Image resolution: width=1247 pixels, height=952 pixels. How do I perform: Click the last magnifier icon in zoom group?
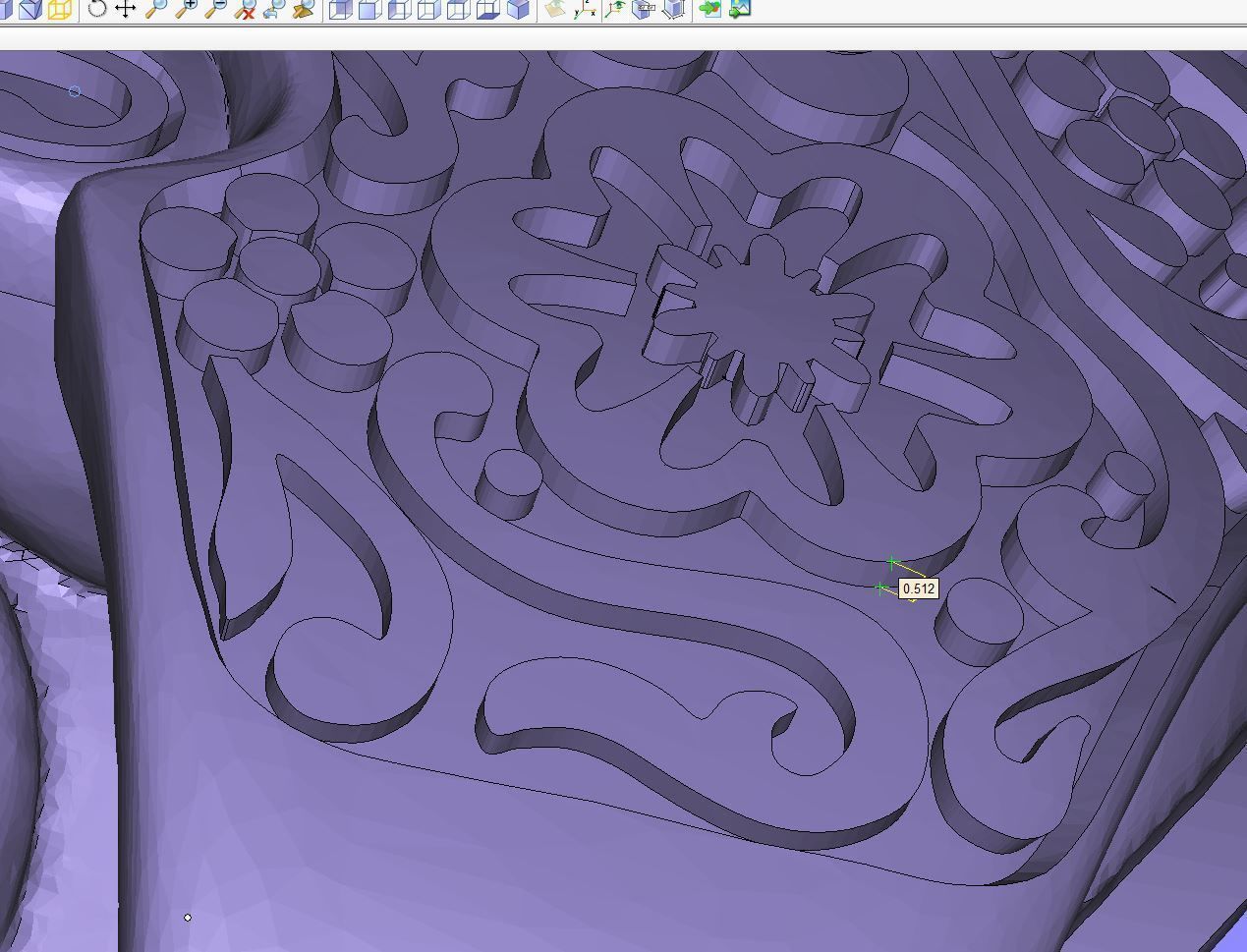pyautogui.click(x=304, y=10)
